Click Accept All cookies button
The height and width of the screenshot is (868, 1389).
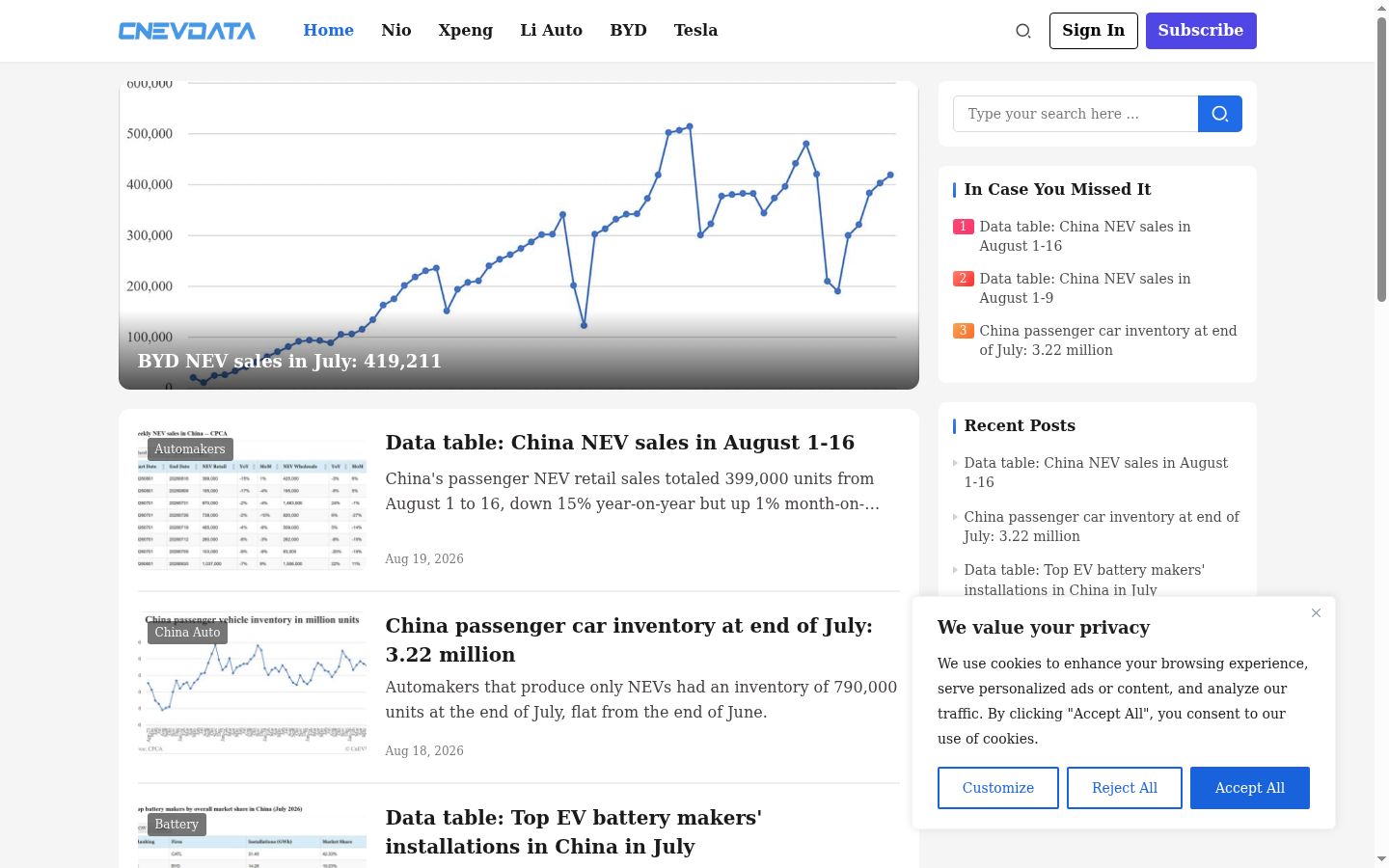pyautogui.click(x=1250, y=788)
